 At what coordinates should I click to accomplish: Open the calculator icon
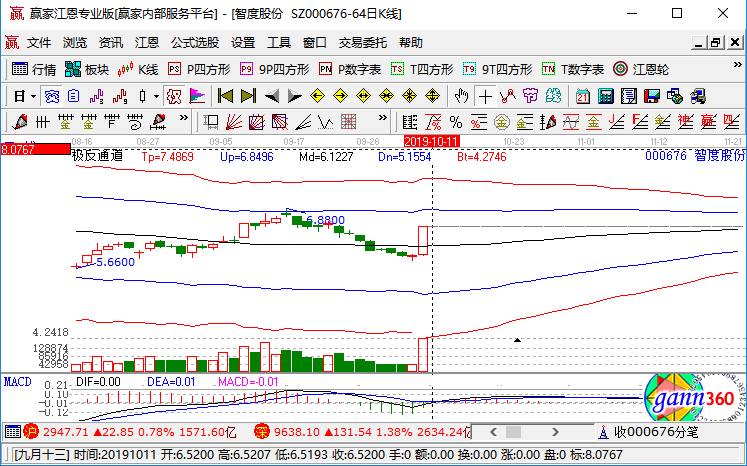pos(605,96)
